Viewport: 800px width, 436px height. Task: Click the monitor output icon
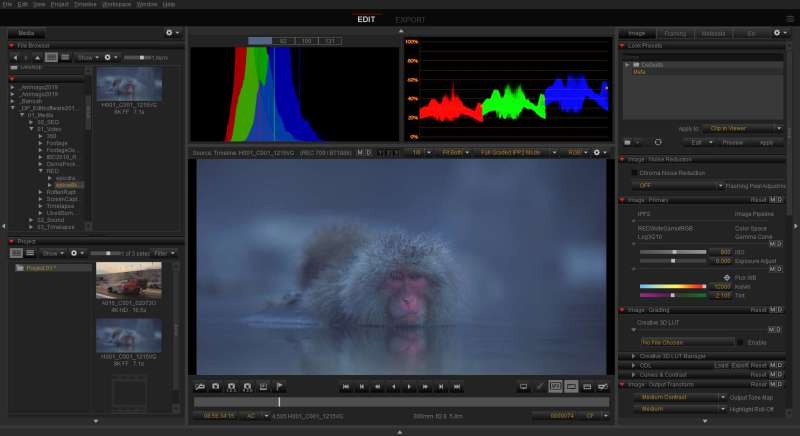(523, 387)
